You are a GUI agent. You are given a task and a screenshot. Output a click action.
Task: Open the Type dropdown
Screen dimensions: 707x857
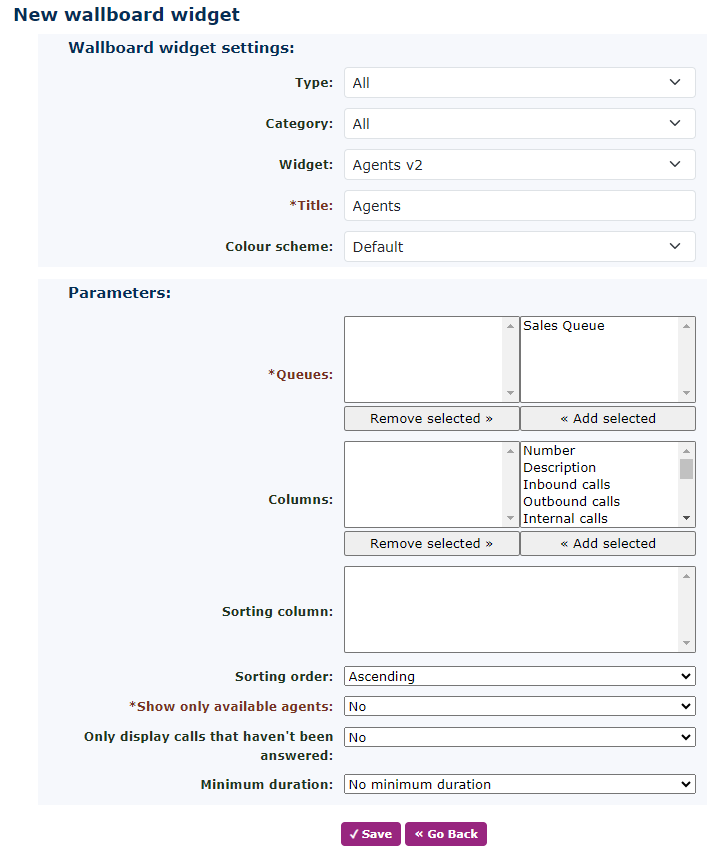point(519,83)
